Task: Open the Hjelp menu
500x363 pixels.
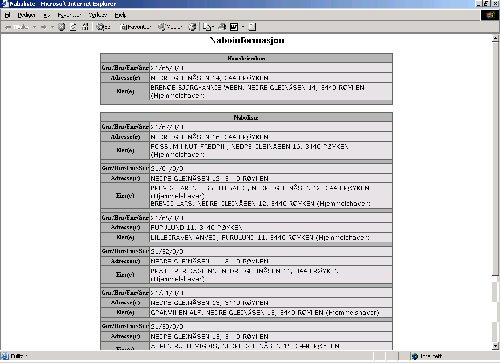Action: (120, 15)
